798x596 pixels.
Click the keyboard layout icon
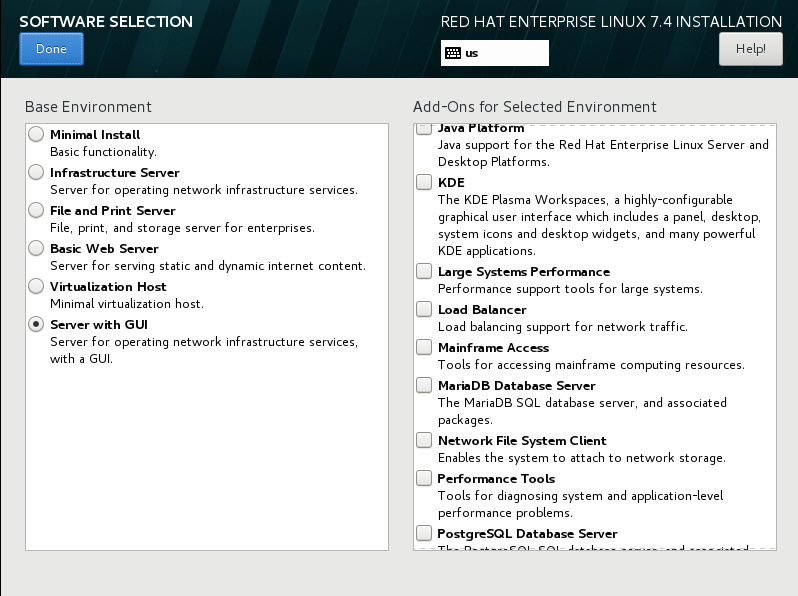(x=452, y=53)
